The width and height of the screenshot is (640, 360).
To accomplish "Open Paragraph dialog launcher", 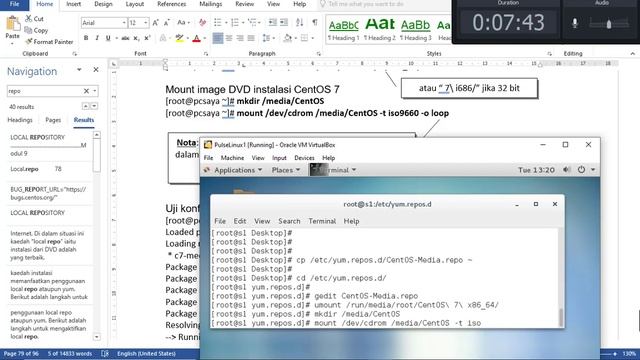I will 318,53.
